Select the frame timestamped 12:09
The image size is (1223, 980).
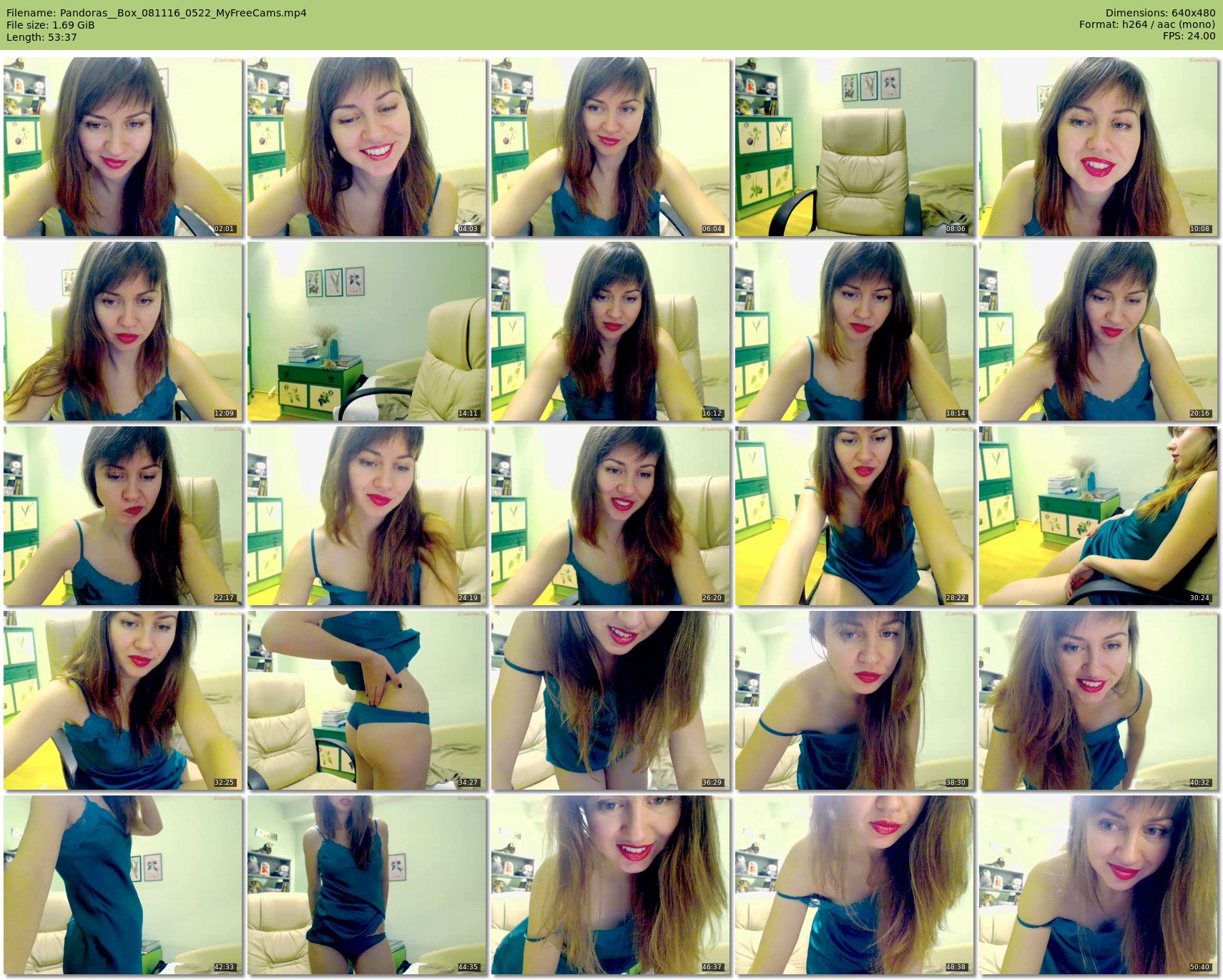[122, 331]
